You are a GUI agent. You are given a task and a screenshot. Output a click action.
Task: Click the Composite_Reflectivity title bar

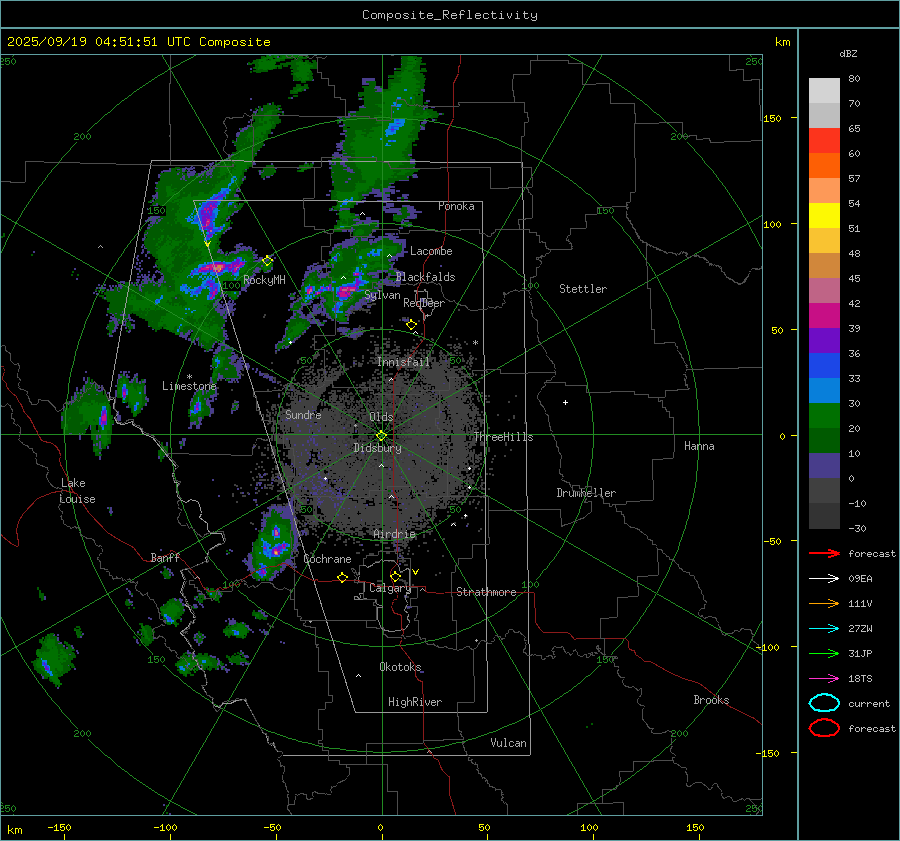point(449,14)
